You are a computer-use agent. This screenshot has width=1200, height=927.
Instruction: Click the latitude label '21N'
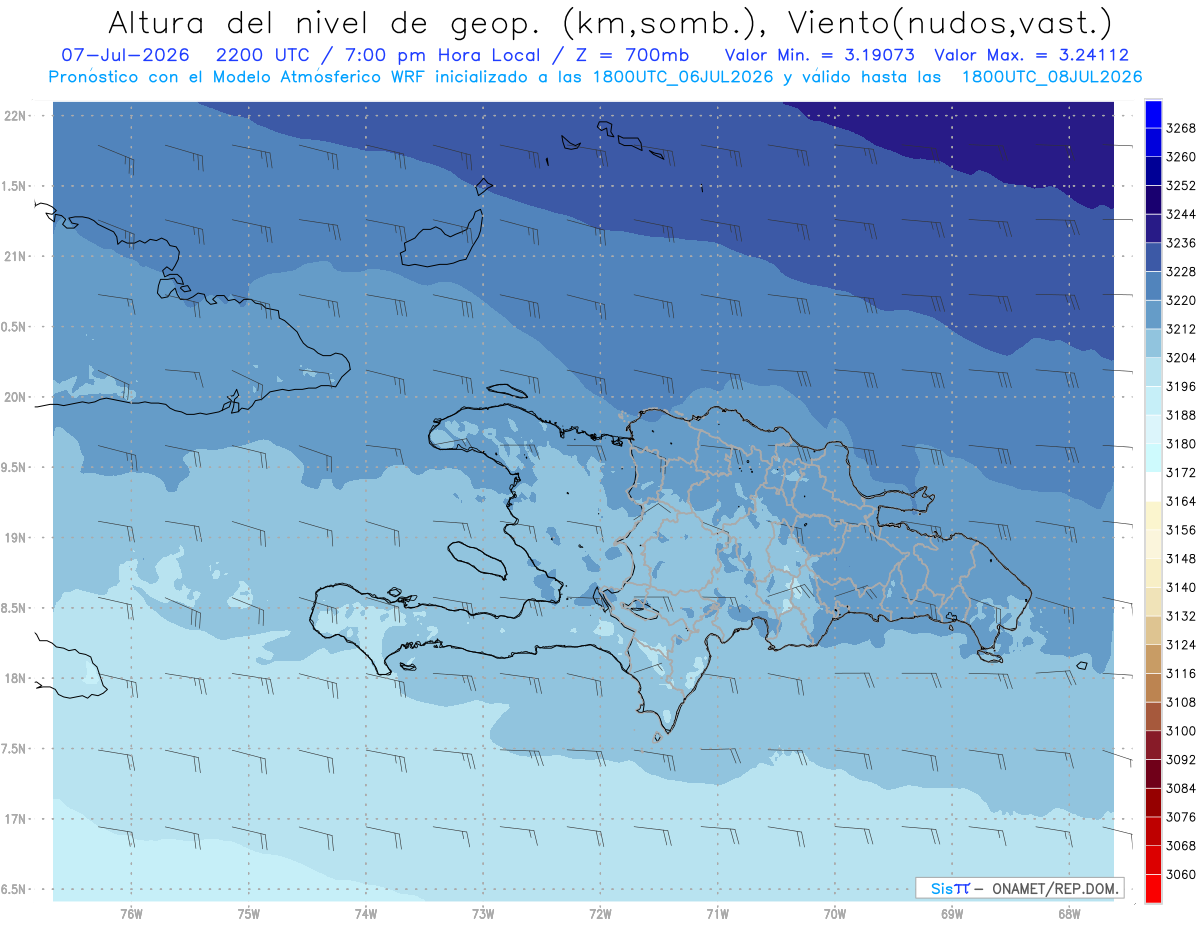[16, 256]
